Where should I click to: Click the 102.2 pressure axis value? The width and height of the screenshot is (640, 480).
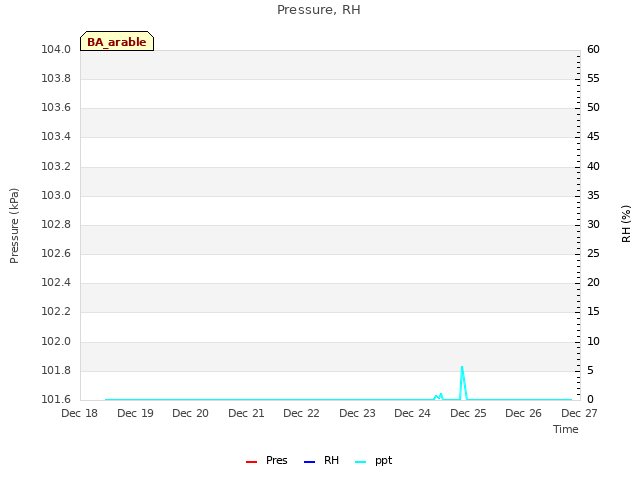pyautogui.click(x=56, y=311)
